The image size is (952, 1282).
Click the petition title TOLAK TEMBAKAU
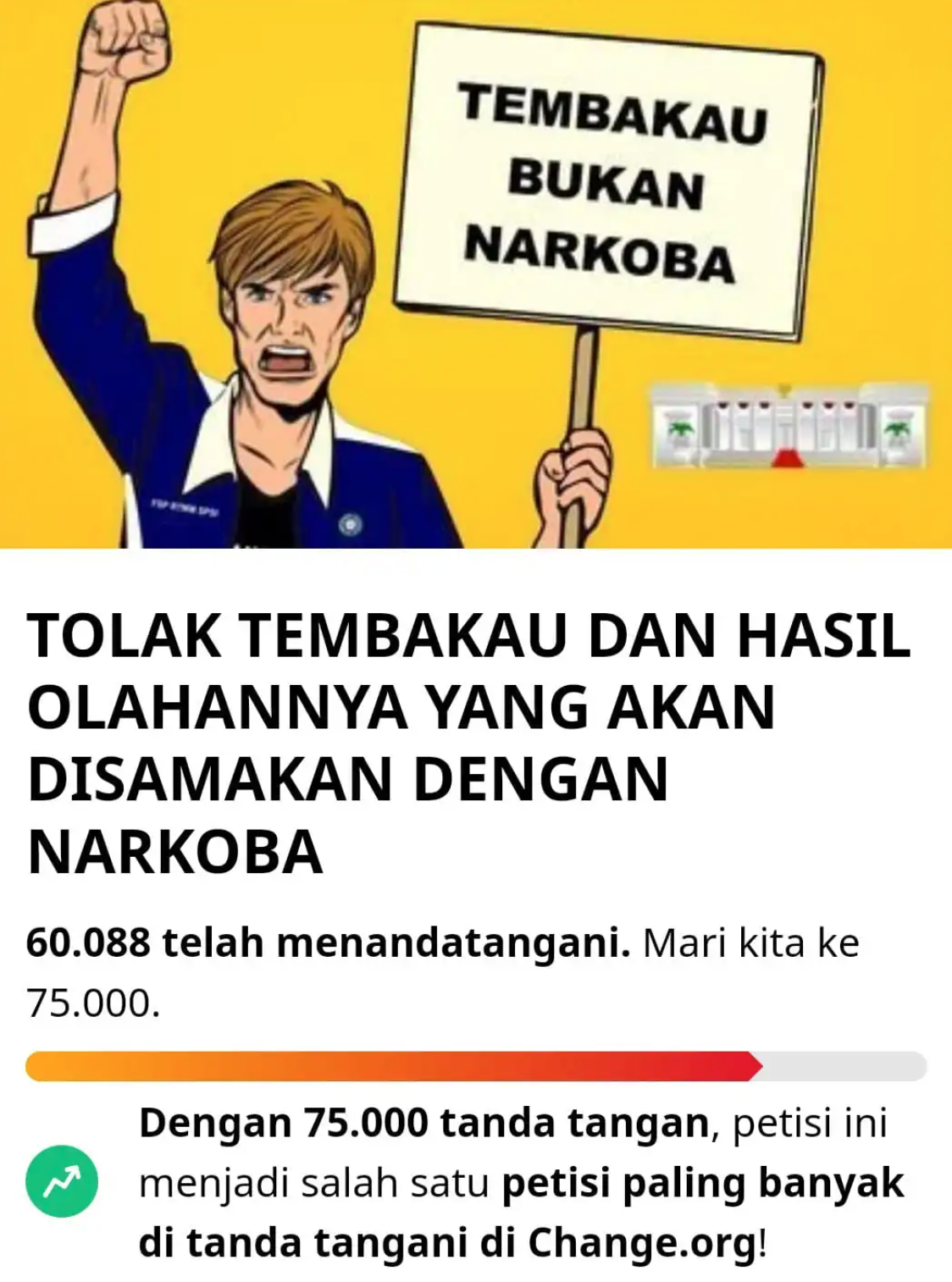[468, 743]
